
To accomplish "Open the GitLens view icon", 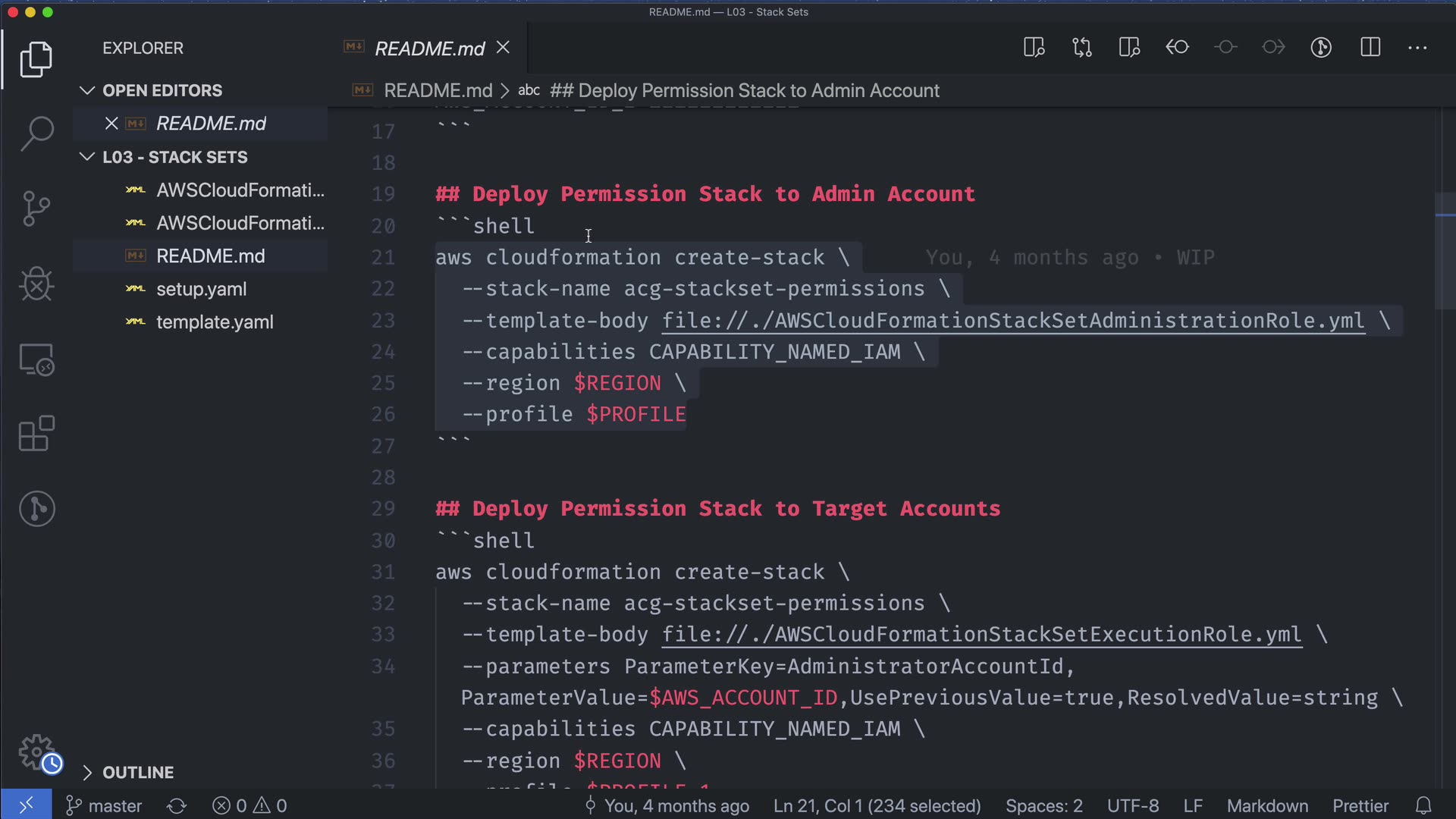I will tap(36, 509).
